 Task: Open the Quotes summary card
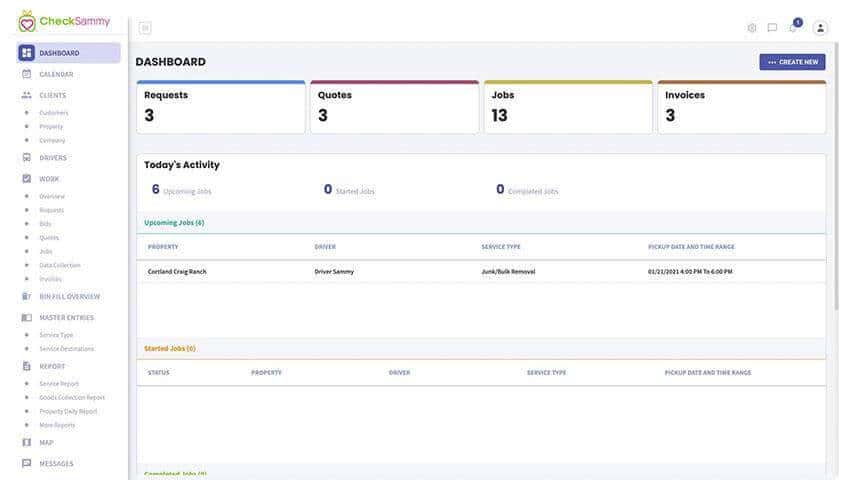pos(395,107)
